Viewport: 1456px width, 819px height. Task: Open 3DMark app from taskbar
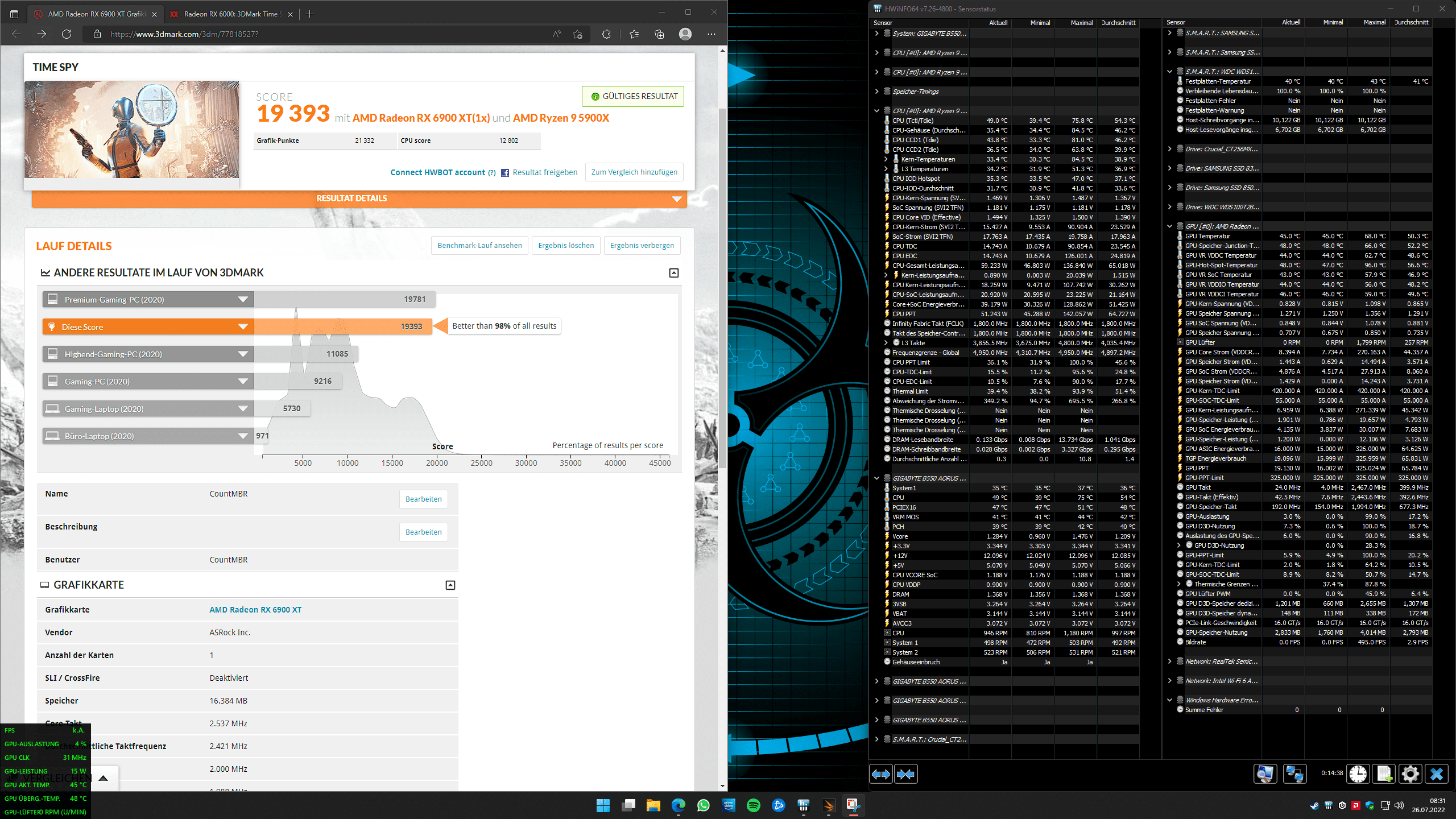(829, 805)
